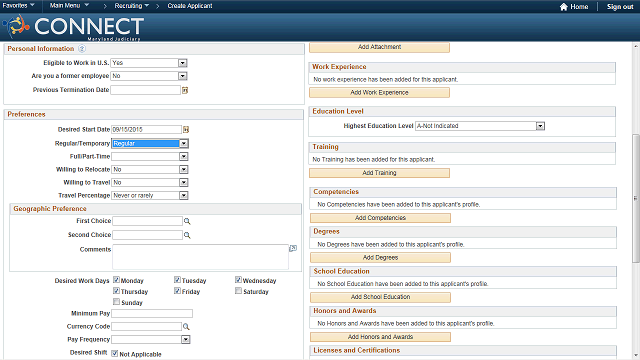This screenshot has width=640, height=360.
Task: Uncheck the Monday work day
Action: (116, 280)
